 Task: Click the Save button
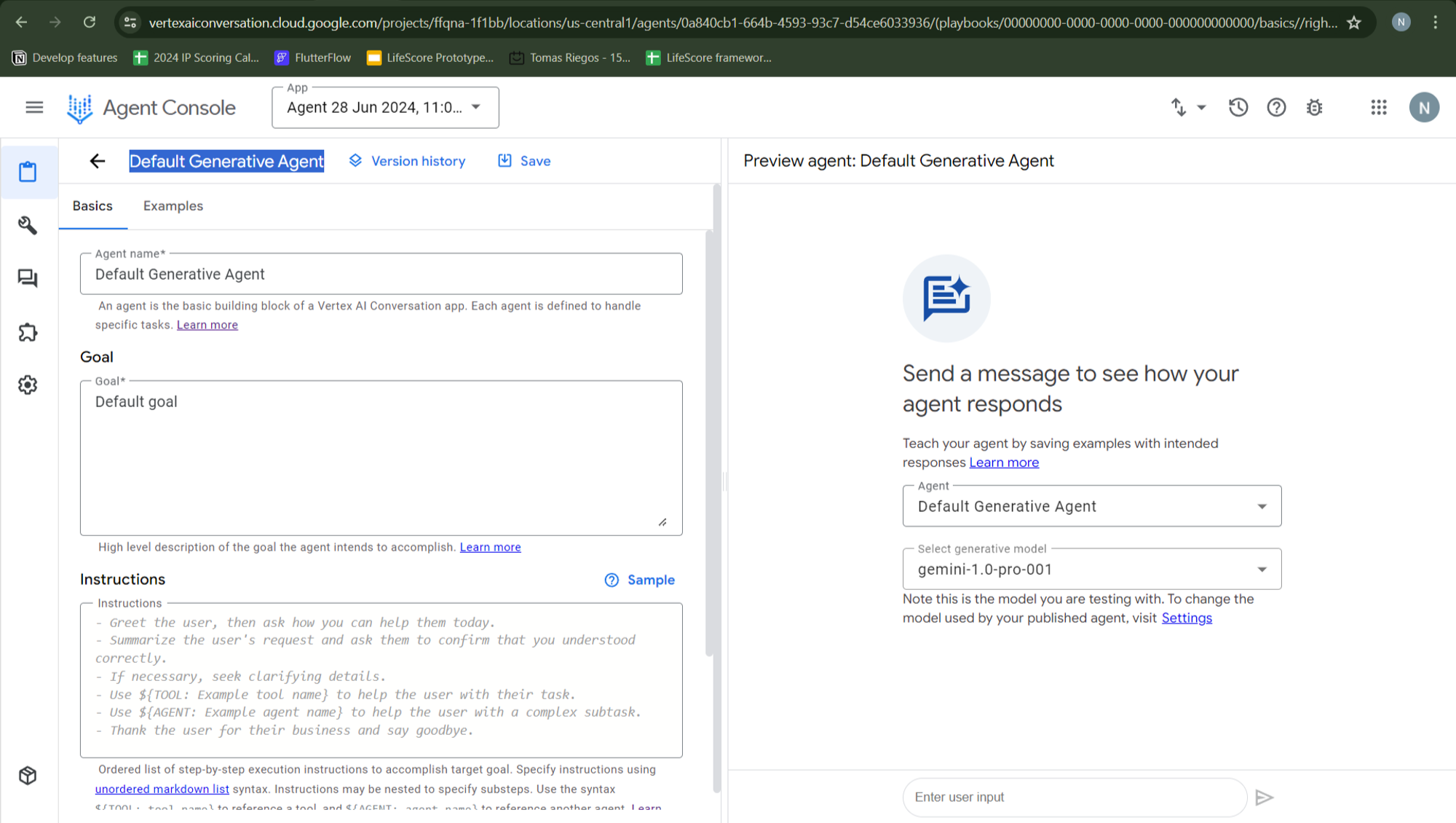tap(524, 161)
